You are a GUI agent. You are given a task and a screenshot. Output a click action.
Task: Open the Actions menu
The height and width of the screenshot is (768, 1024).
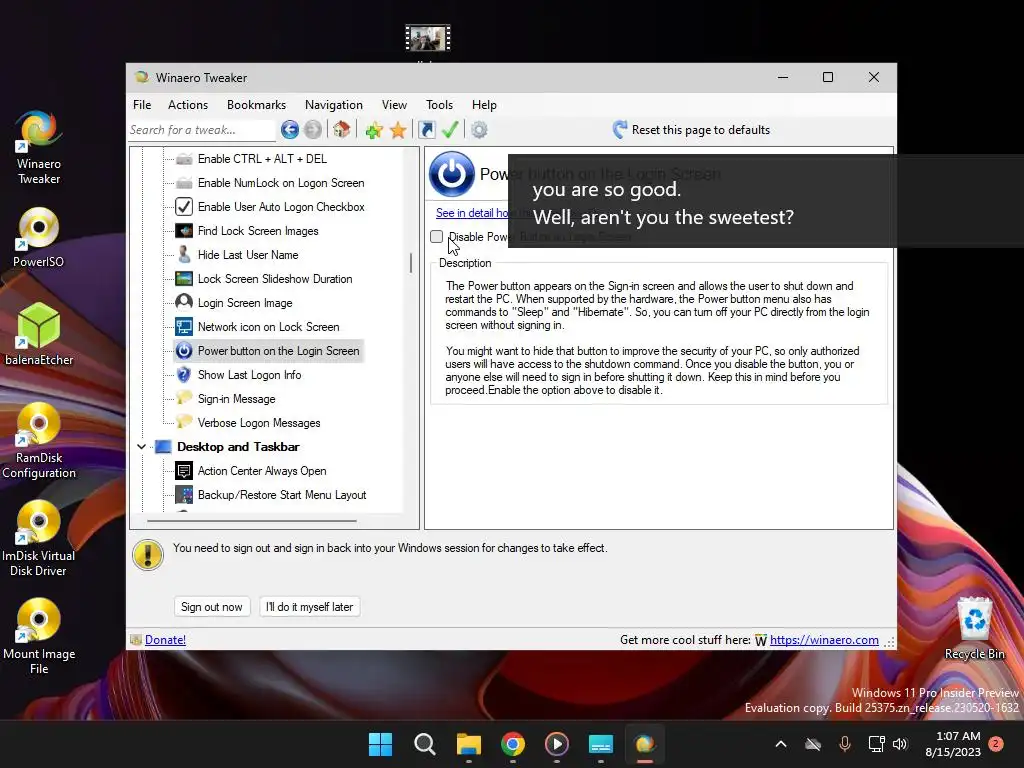click(188, 104)
